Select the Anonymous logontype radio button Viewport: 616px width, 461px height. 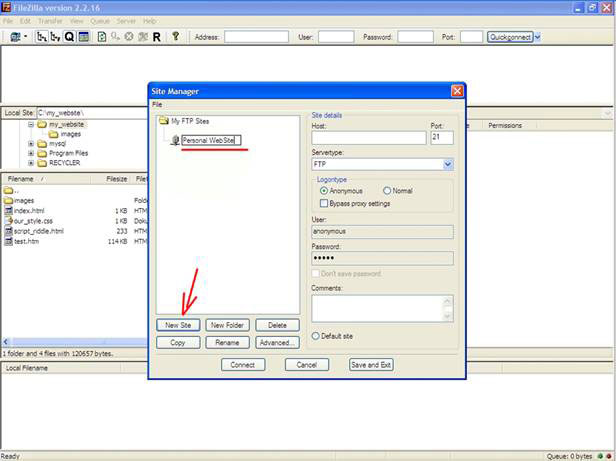[324, 191]
